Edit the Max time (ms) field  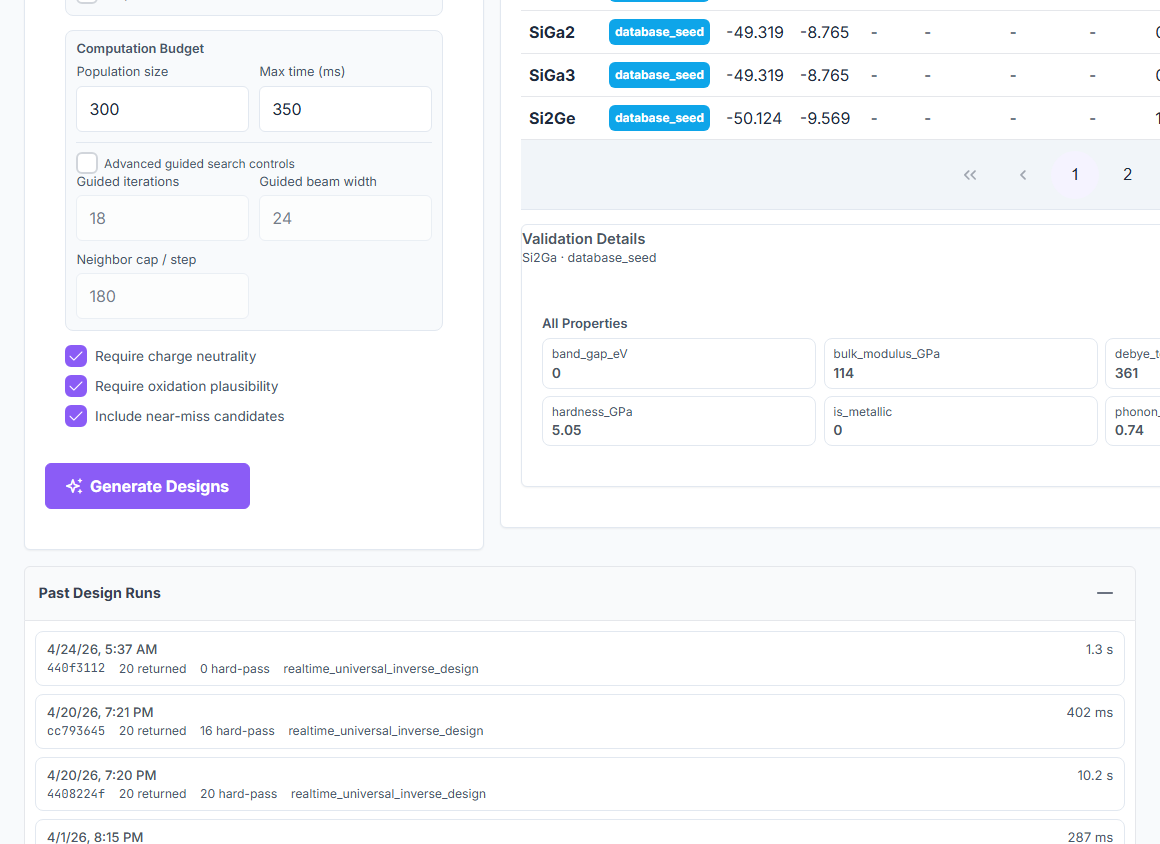345,109
